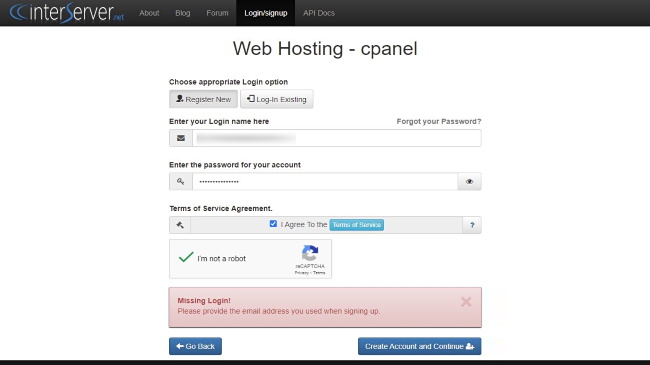Focus the Login name input field

tap(337, 138)
